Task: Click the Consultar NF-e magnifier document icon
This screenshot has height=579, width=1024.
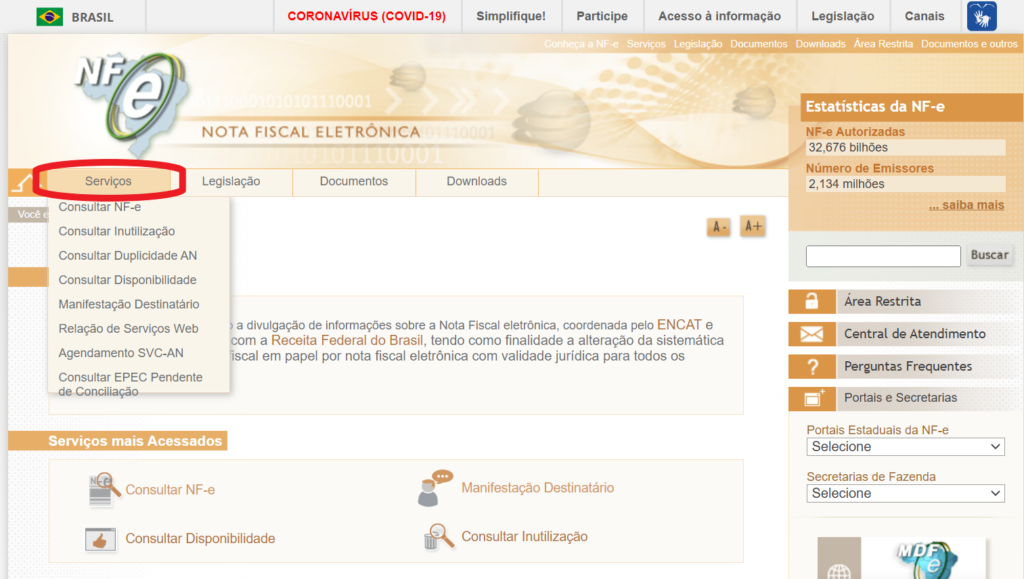Action: (x=104, y=489)
